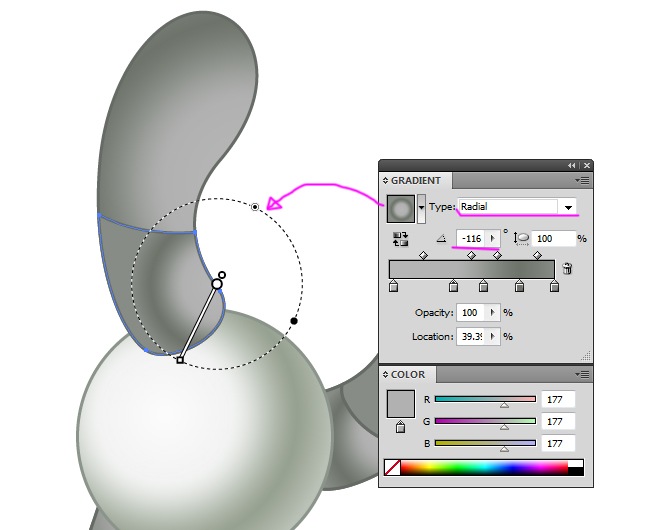Select the COLOR panel tab
Screen dimensions: 650x530
pos(408,375)
